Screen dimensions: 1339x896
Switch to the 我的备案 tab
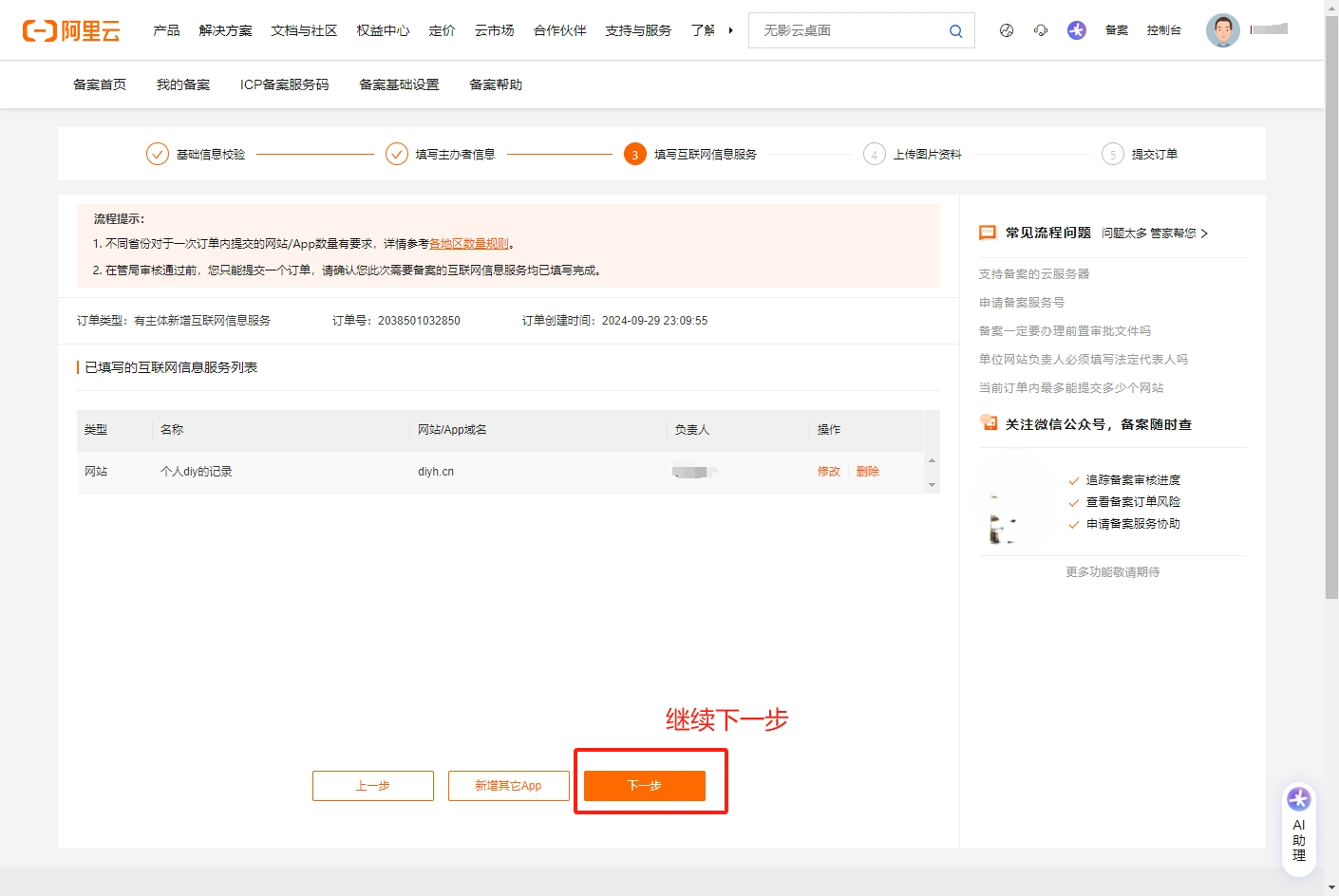click(x=181, y=84)
